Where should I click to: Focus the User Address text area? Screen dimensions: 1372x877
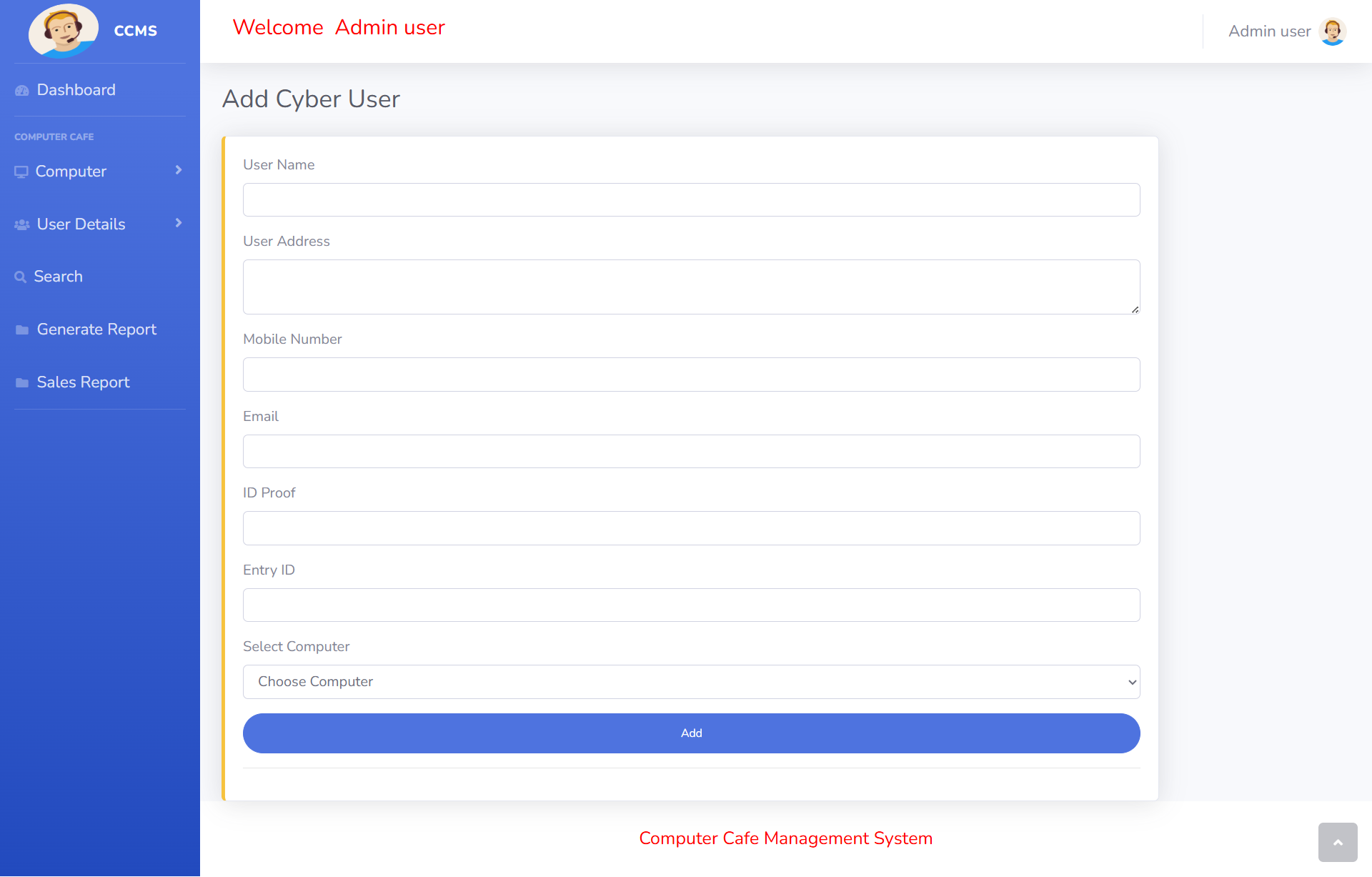692,287
